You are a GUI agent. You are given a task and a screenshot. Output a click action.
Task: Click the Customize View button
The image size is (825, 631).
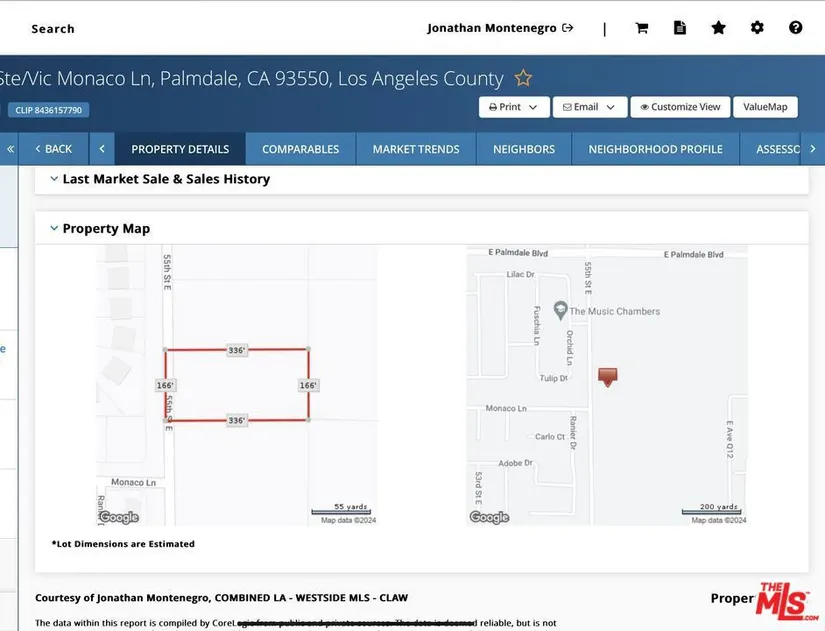[x=680, y=107]
